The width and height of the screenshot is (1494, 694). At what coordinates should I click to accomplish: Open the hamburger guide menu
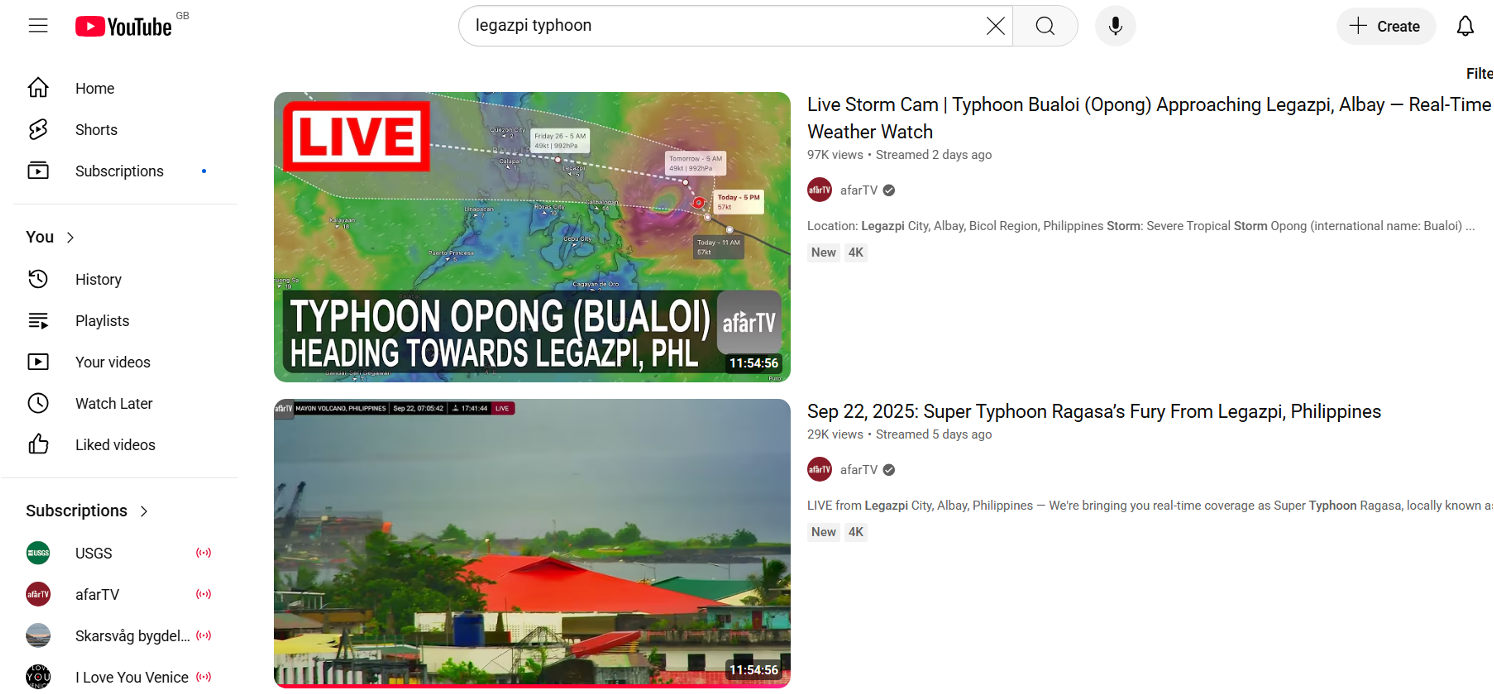(x=38, y=26)
